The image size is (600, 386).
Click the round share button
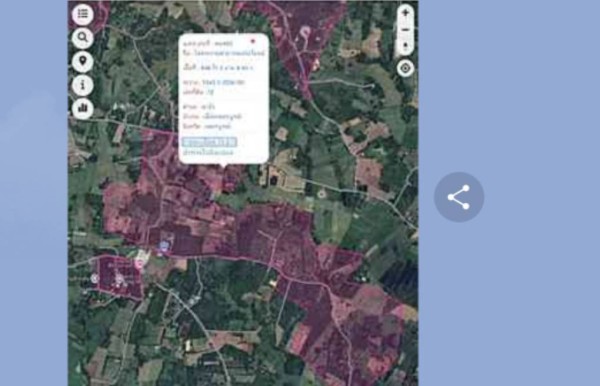[459, 197]
